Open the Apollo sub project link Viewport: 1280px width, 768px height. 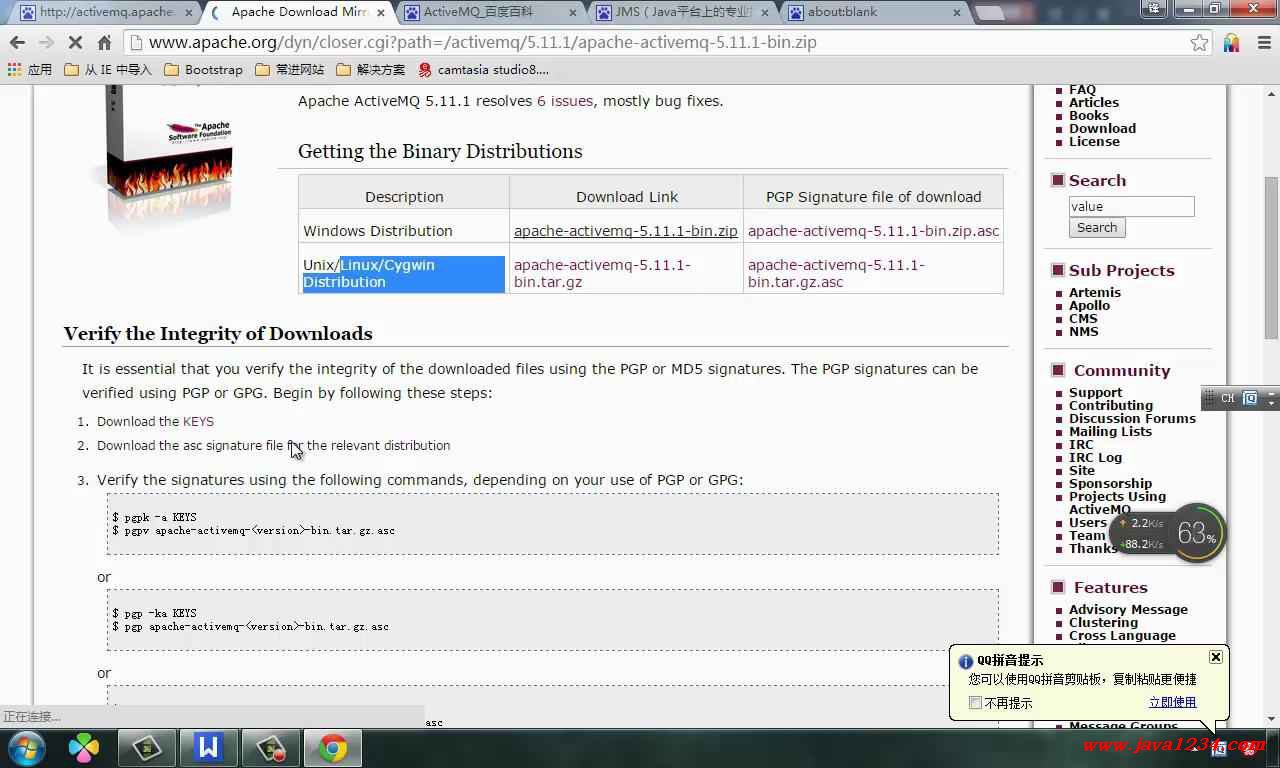[1089, 306]
